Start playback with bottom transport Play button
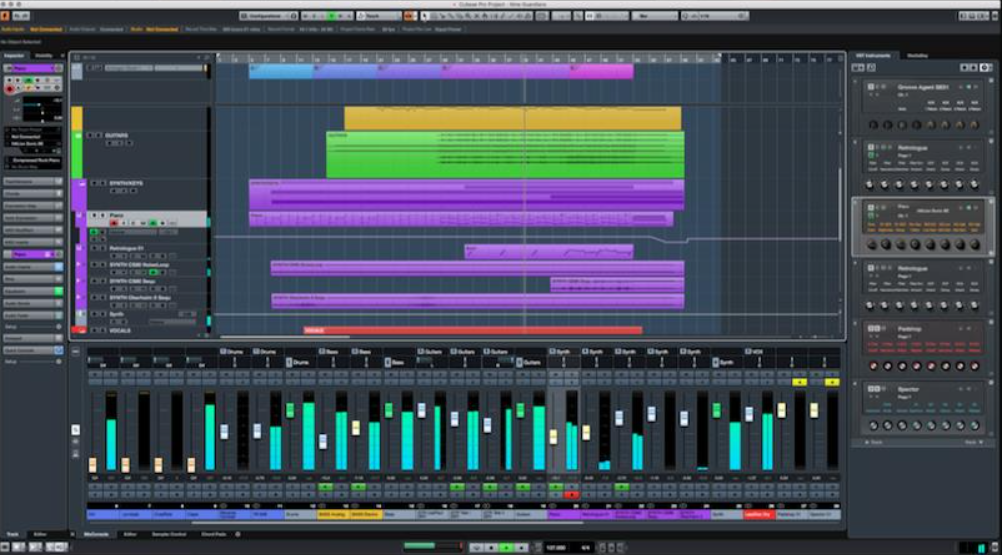 tap(507, 547)
